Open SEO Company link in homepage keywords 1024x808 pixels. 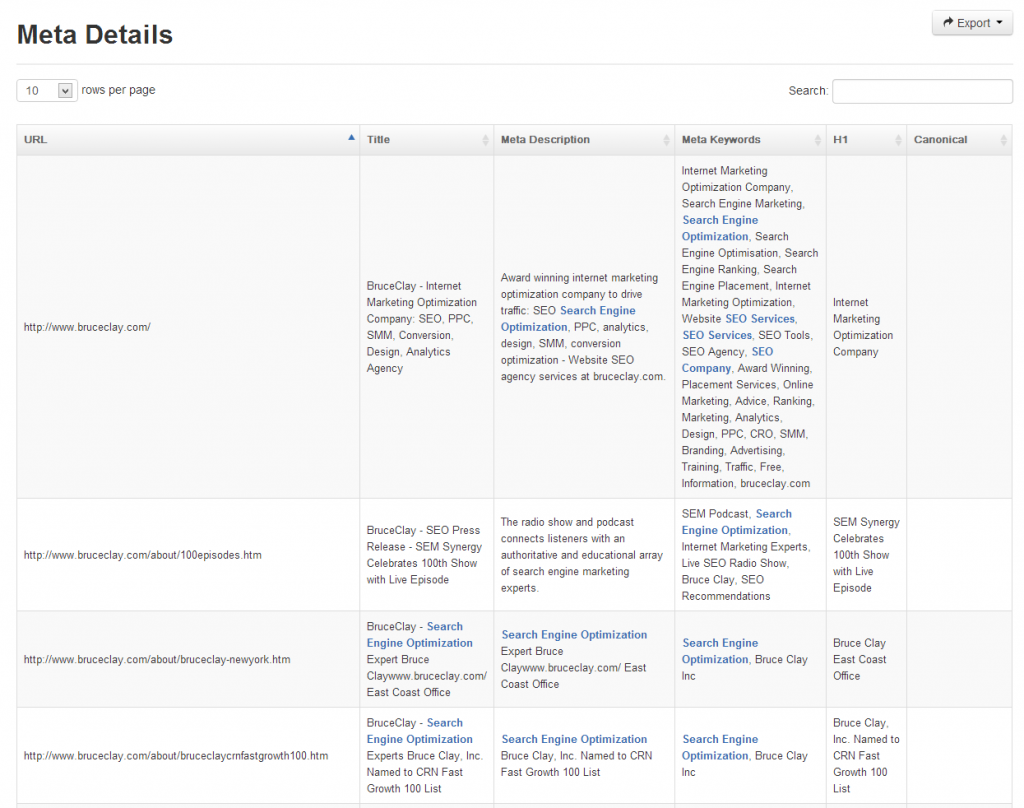click(x=727, y=360)
